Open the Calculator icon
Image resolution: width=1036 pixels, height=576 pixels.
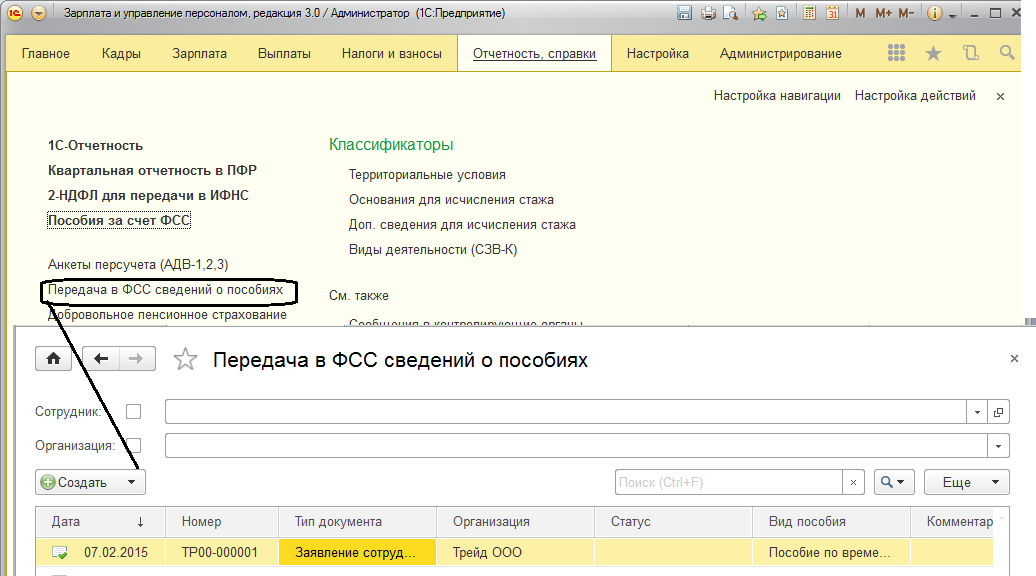pos(809,13)
